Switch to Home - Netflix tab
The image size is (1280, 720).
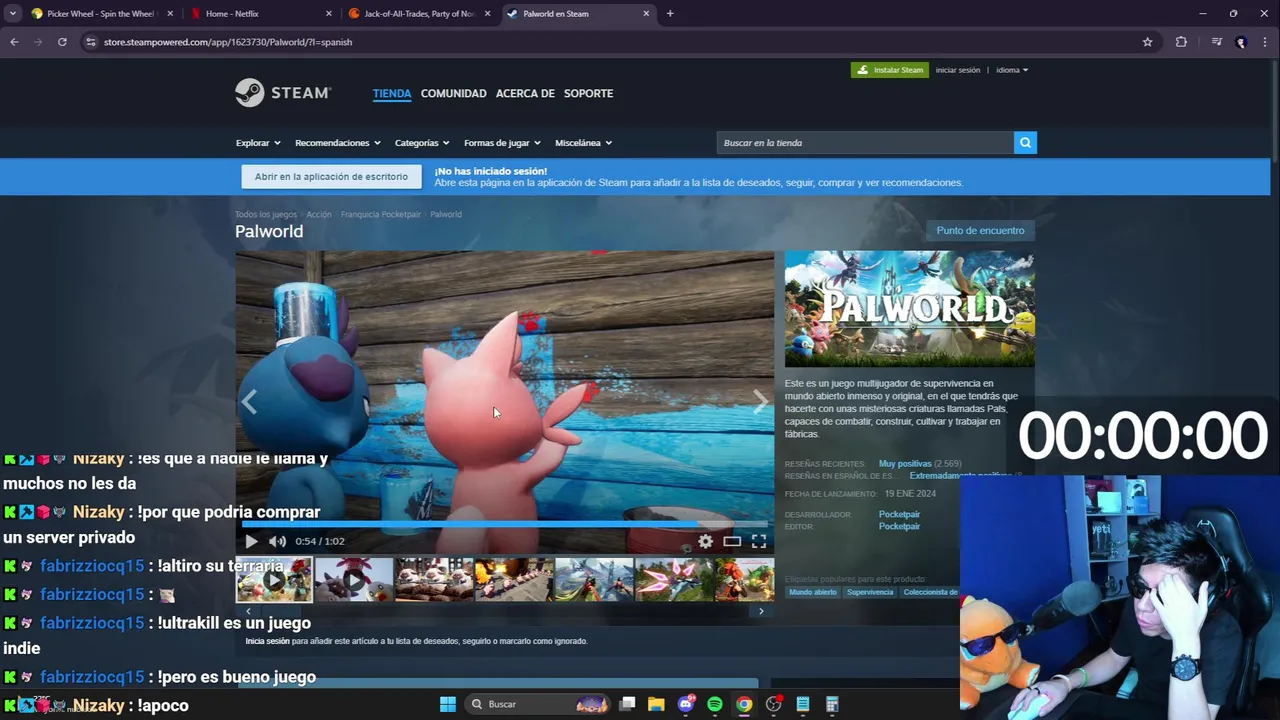[x=260, y=14]
